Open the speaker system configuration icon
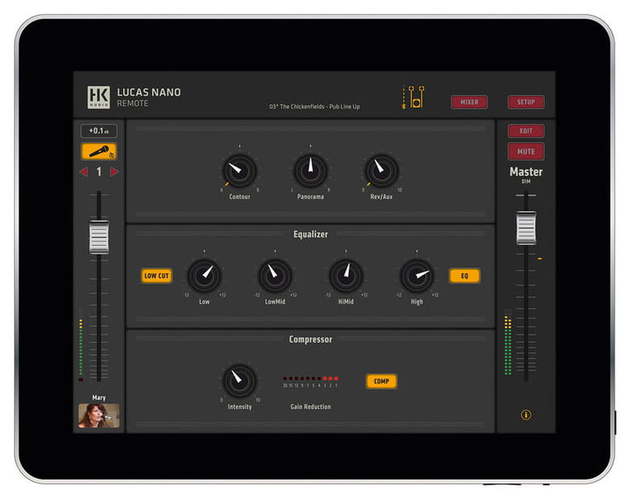631x500 pixels. 413,97
